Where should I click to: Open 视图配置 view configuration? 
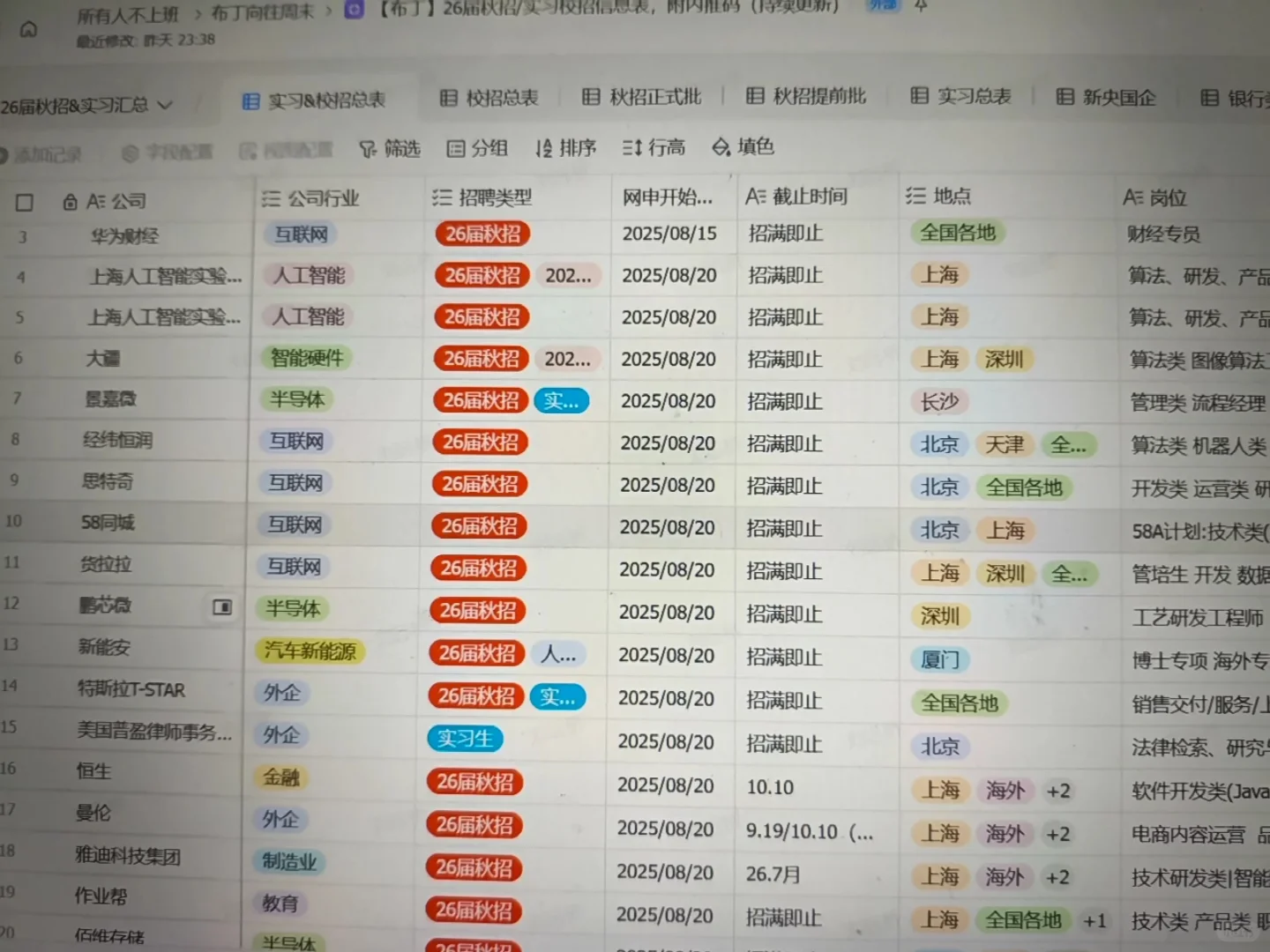point(286,151)
